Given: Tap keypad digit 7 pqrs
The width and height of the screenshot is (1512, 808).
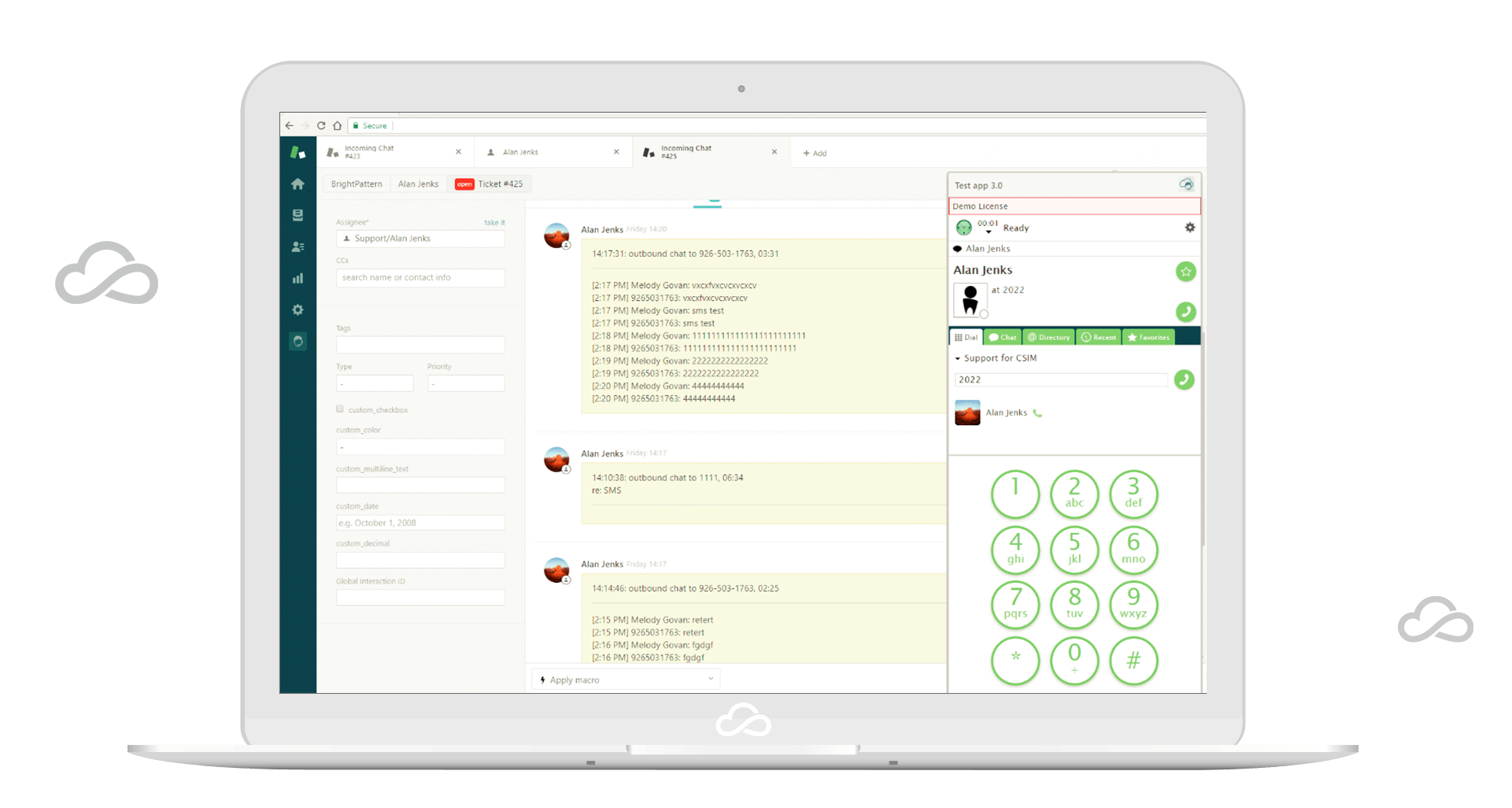Looking at the screenshot, I should coord(1015,604).
